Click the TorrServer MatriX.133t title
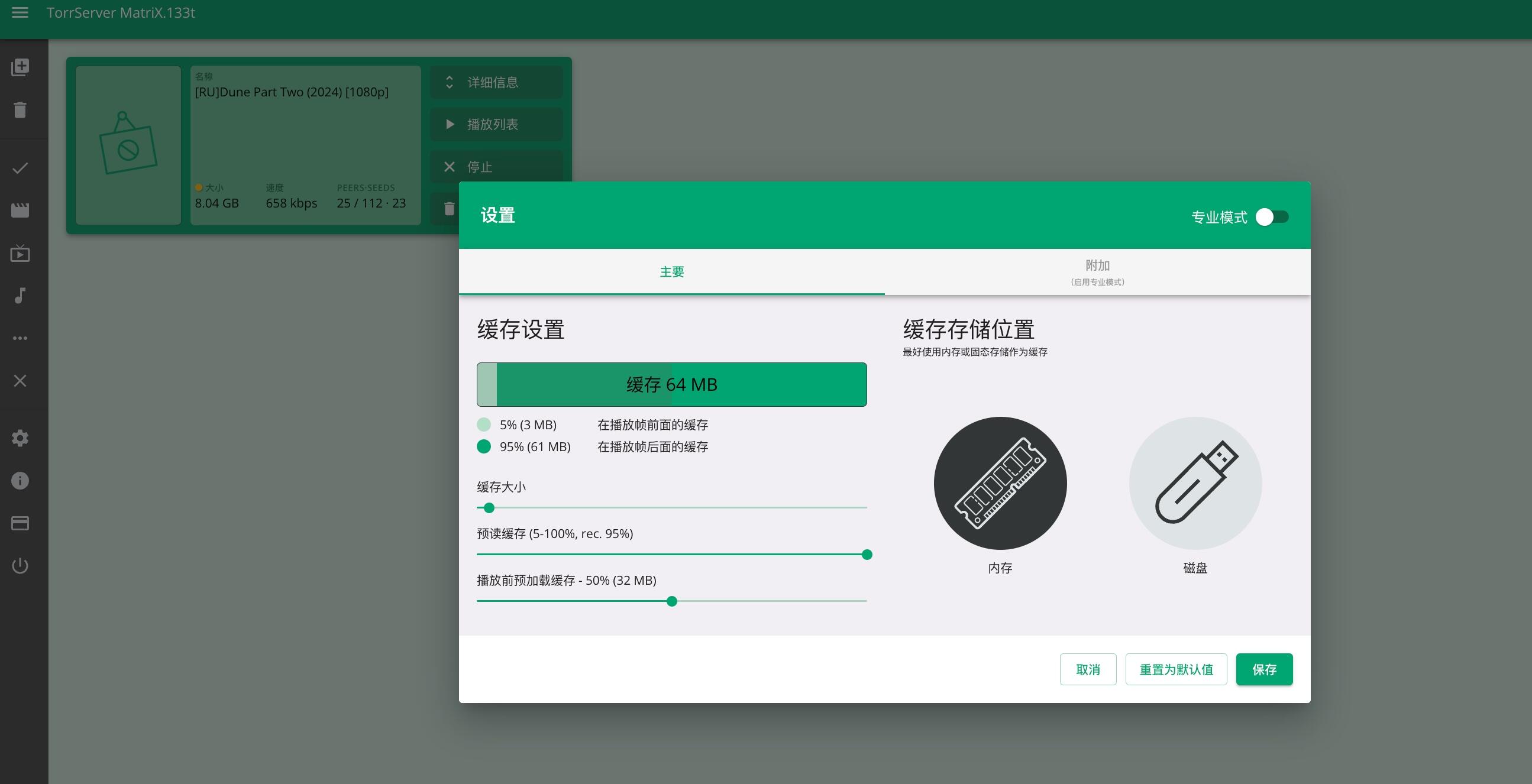 pos(121,12)
